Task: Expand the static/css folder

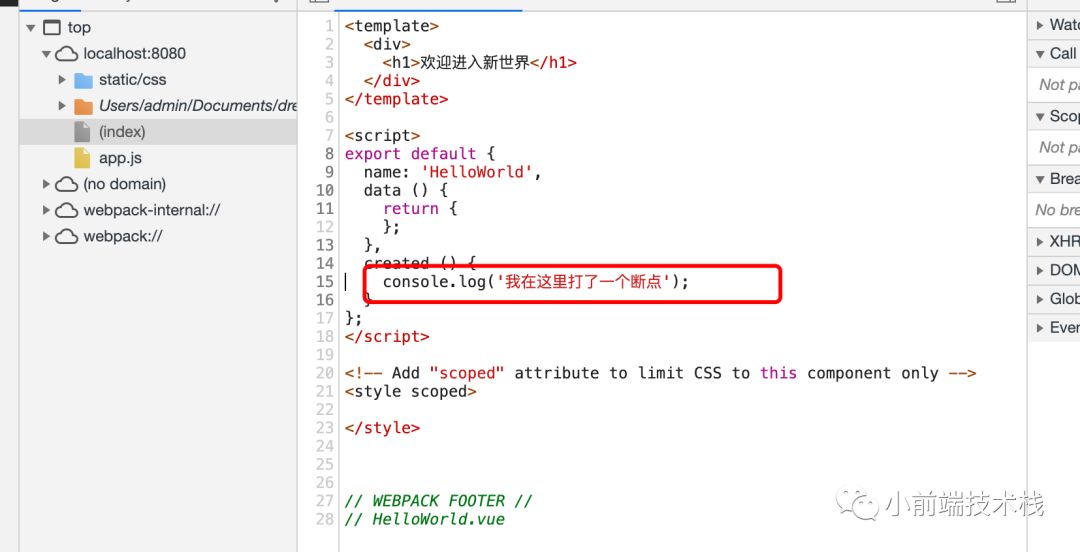Action: (x=62, y=80)
